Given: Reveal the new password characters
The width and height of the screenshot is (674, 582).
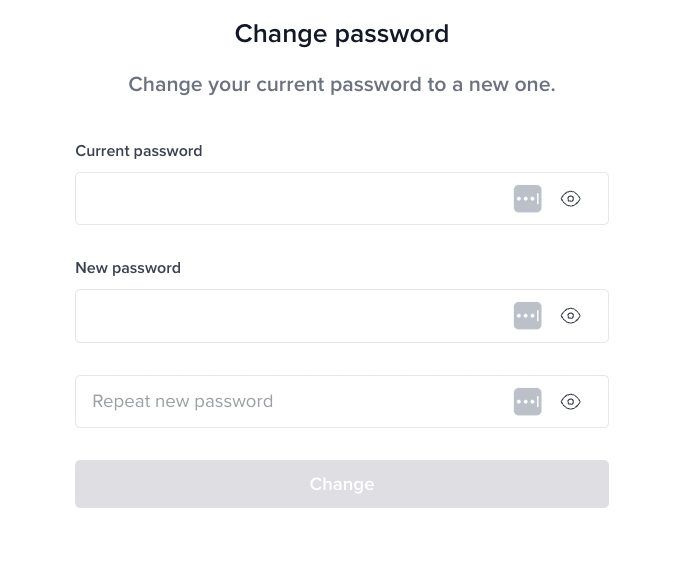Looking at the screenshot, I should click(x=570, y=316).
